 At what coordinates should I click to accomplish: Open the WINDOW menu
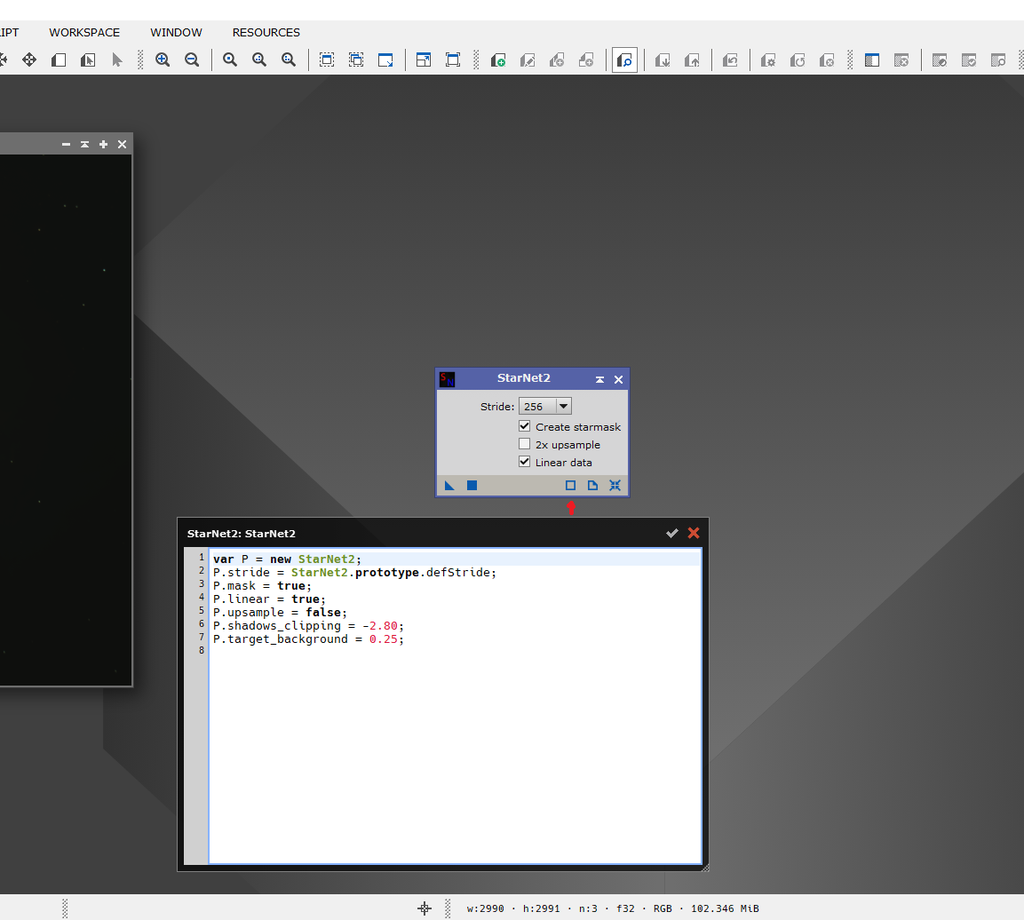tap(176, 33)
